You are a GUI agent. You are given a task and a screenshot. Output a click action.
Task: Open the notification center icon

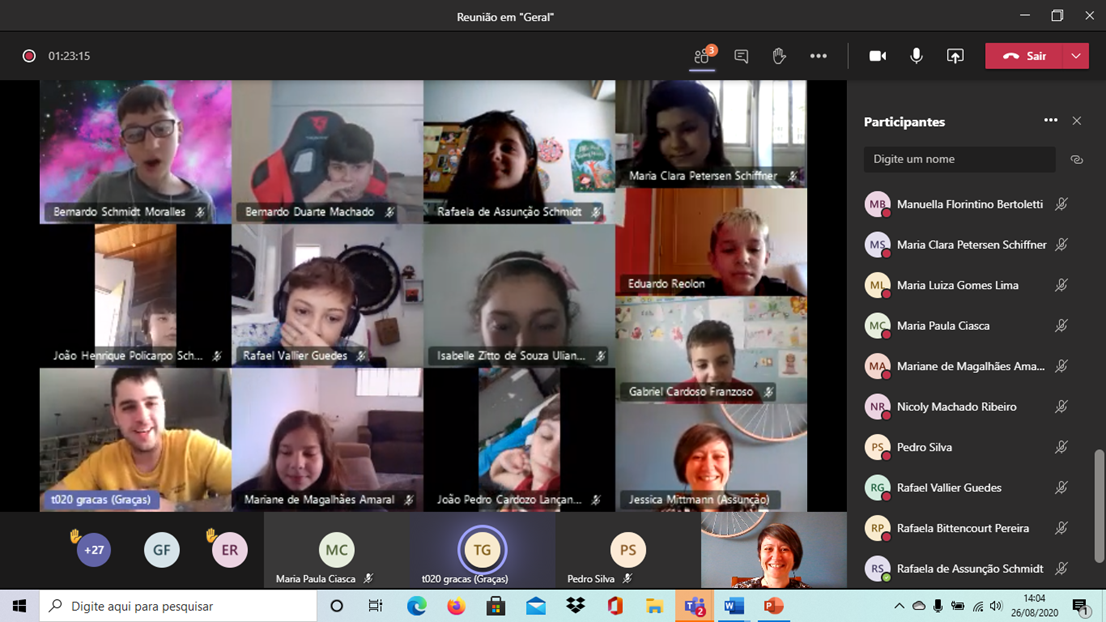(1080, 606)
